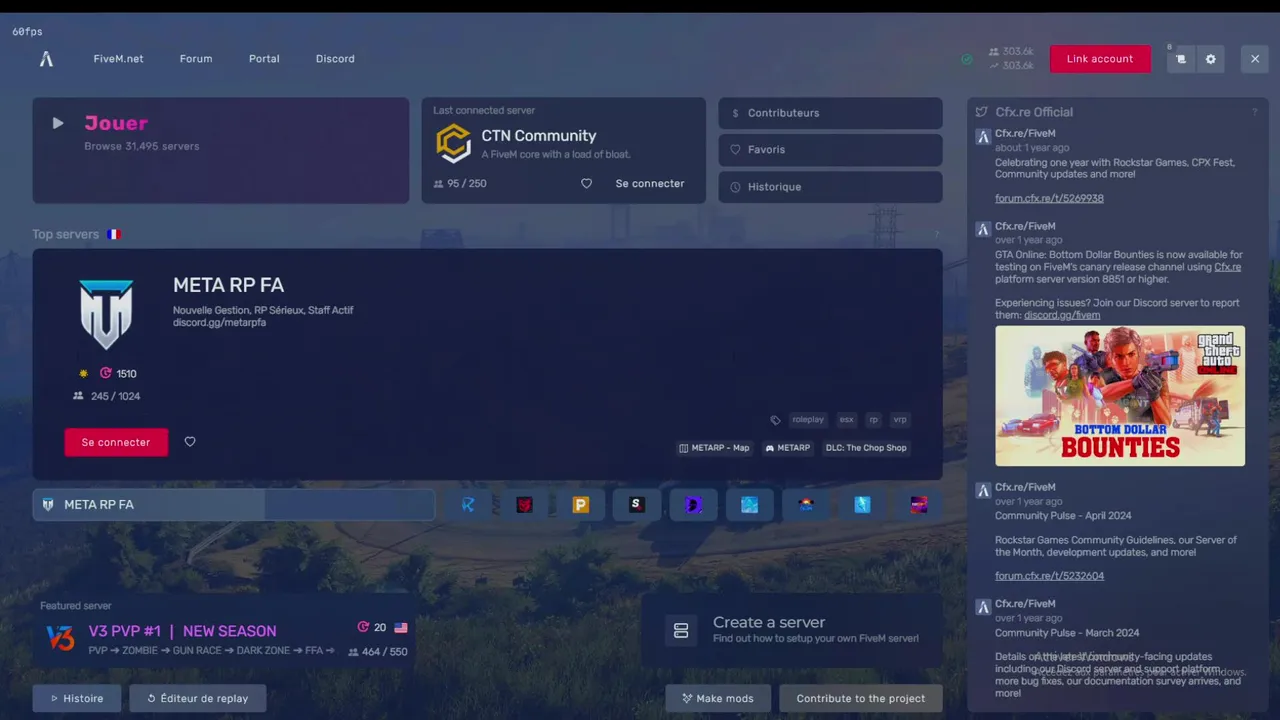1280x720 pixels.
Task: Open the Bottom Dollar Bounties image
Action: (1120, 396)
